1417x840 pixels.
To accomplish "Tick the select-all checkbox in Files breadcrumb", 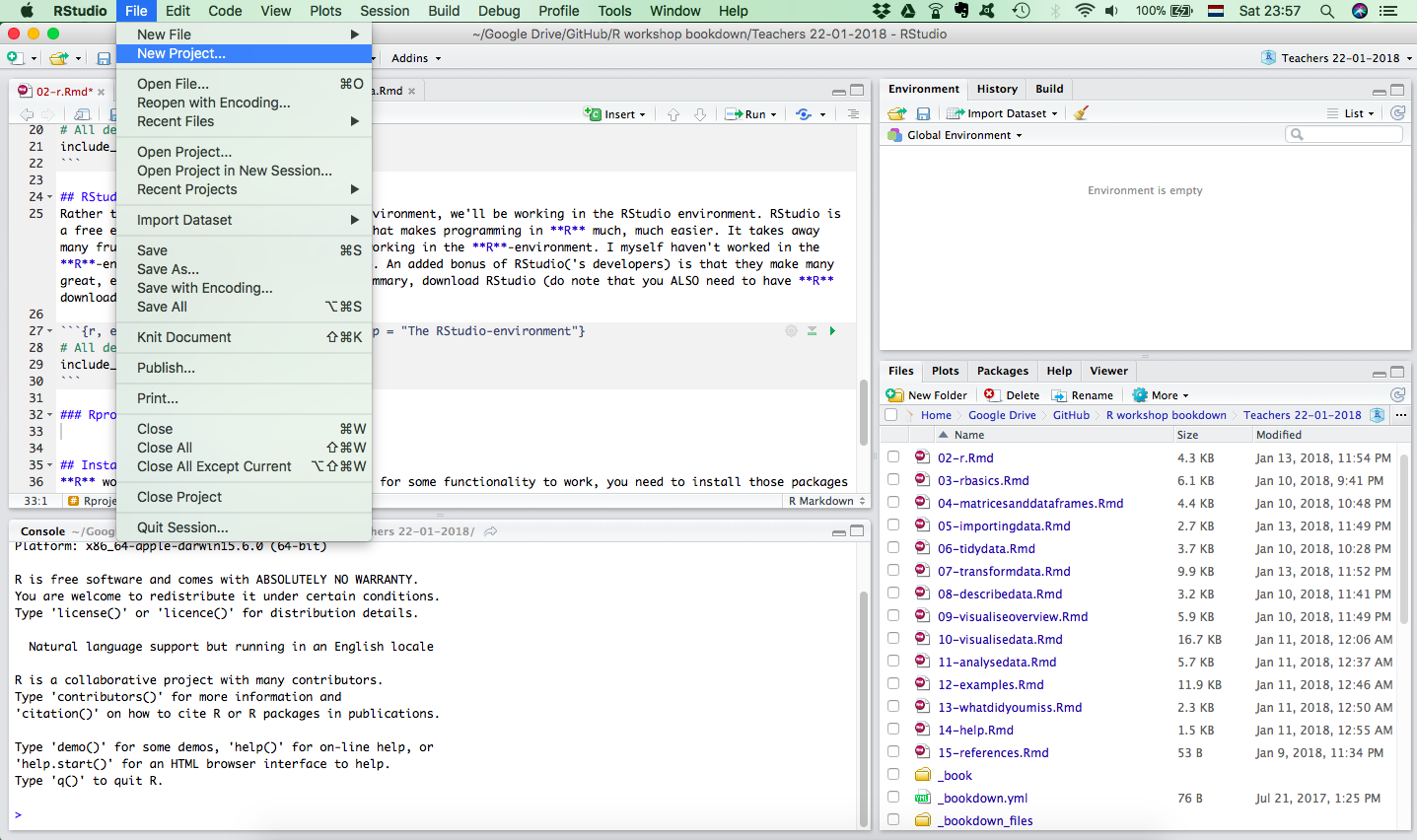I will coord(891,415).
